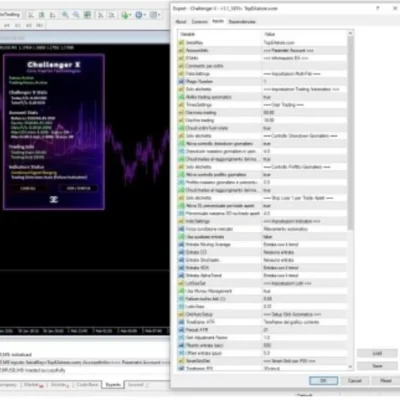Toggle chart auto scroll icon
The height and width of the screenshot is (400, 400).
coord(100,15)
